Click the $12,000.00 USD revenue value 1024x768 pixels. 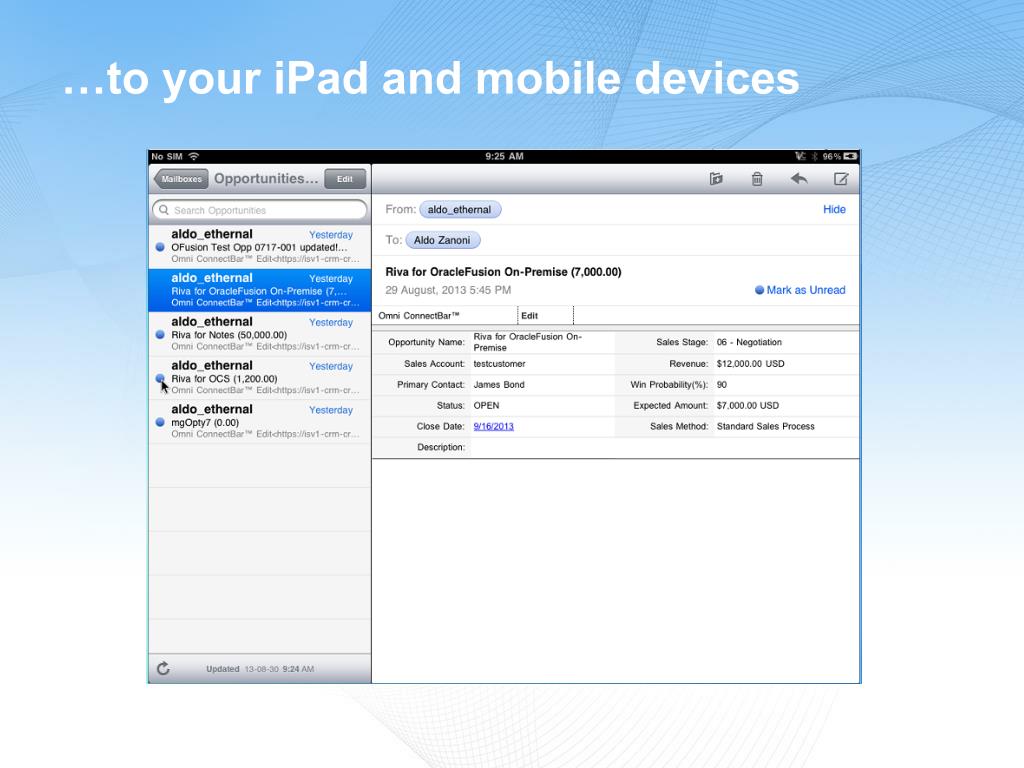(750, 364)
